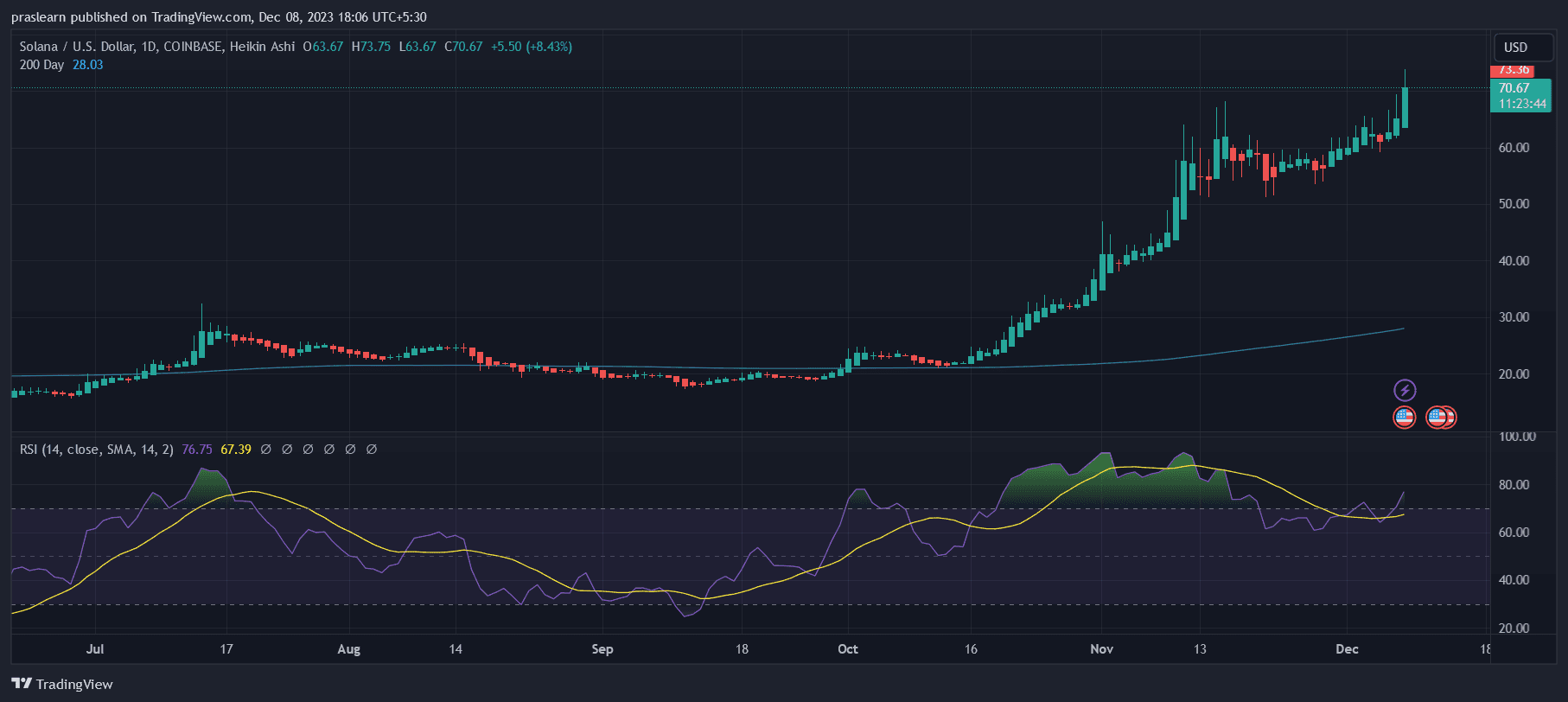Click the Nov label on the time axis
The width and height of the screenshot is (1568, 702).
[x=1101, y=649]
